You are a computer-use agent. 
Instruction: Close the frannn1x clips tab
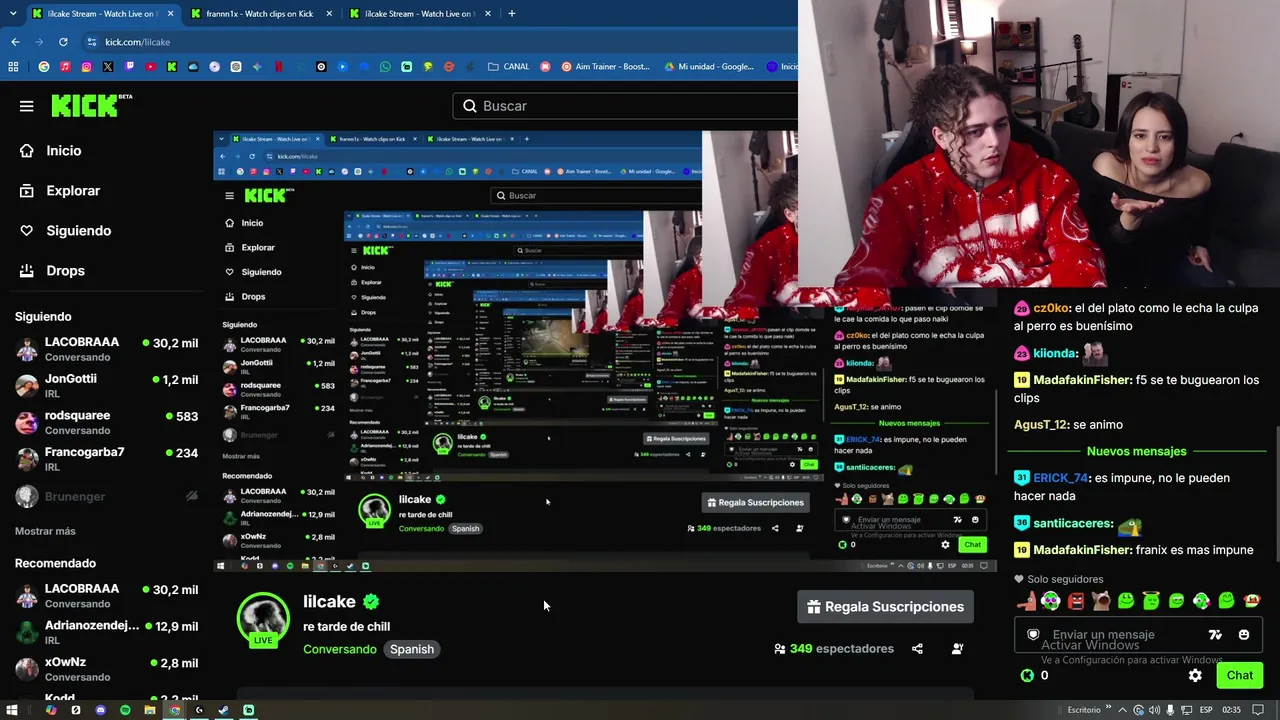[x=327, y=14]
